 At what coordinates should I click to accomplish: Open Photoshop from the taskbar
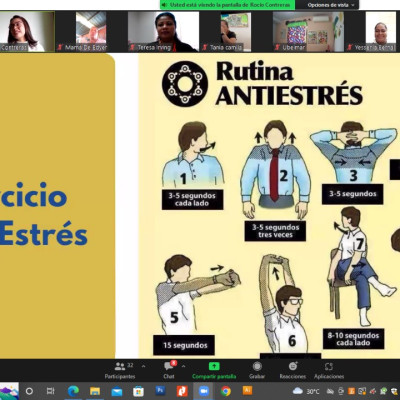point(160,391)
